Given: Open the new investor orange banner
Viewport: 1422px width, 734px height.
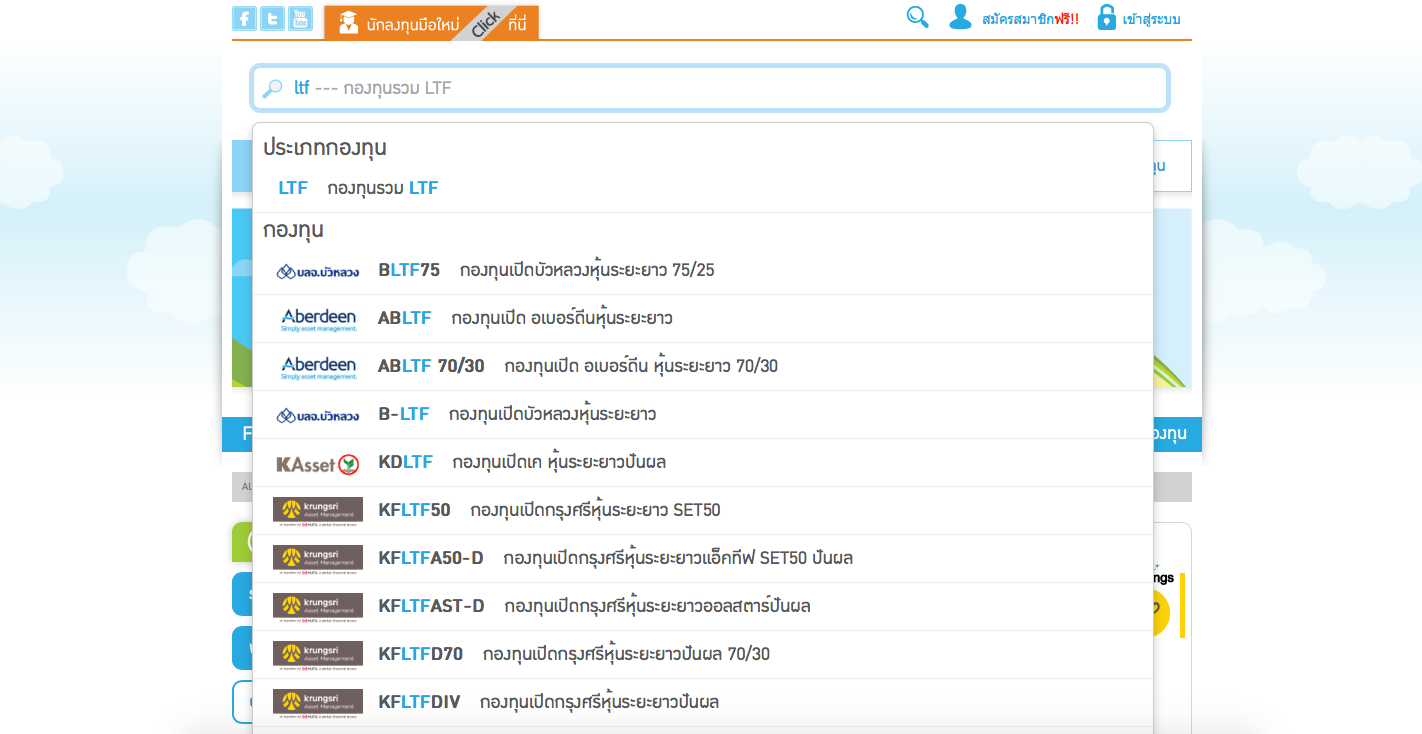Looking at the screenshot, I should (431, 23).
